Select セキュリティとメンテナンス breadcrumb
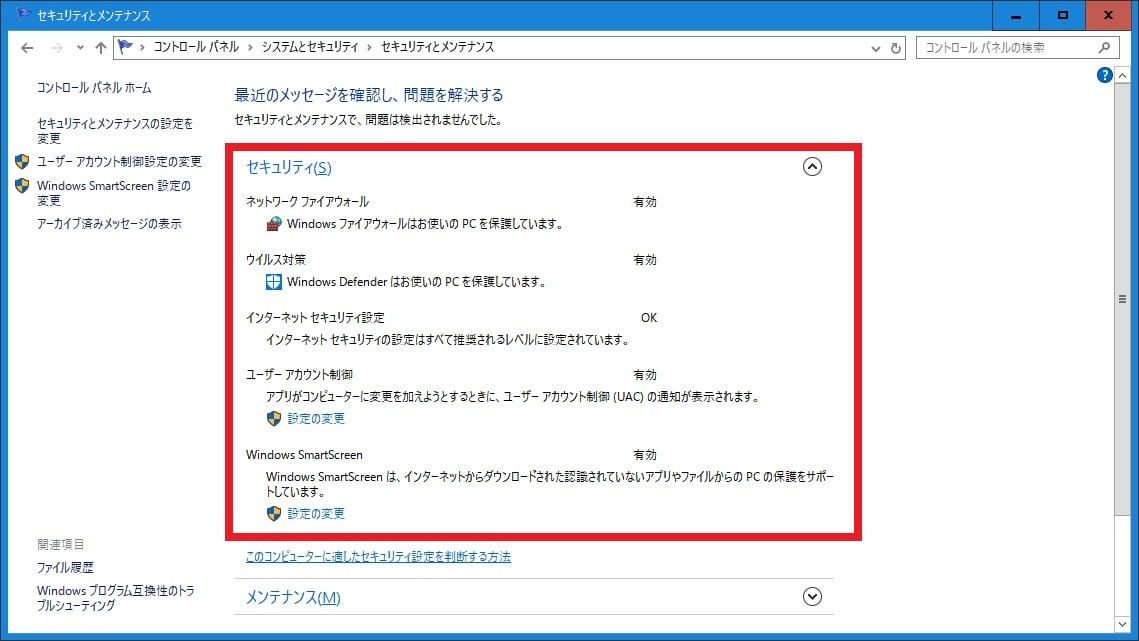Screen dimensions: 1139x641 click(x=437, y=47)
